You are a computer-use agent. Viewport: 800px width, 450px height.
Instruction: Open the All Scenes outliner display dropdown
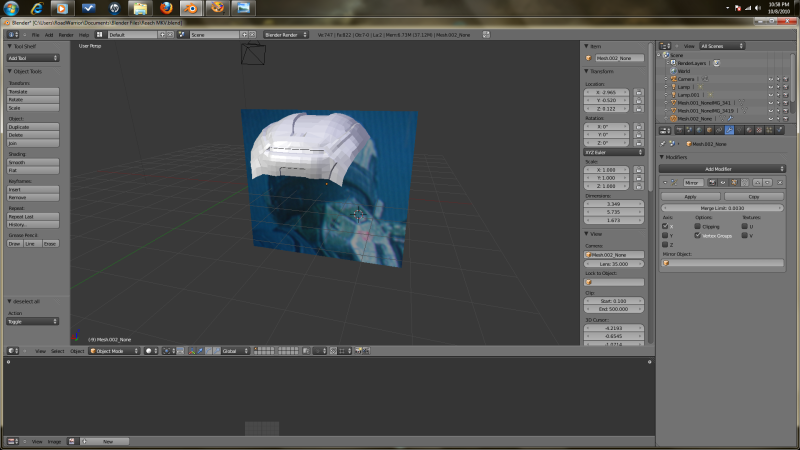[x=722, y=46]
